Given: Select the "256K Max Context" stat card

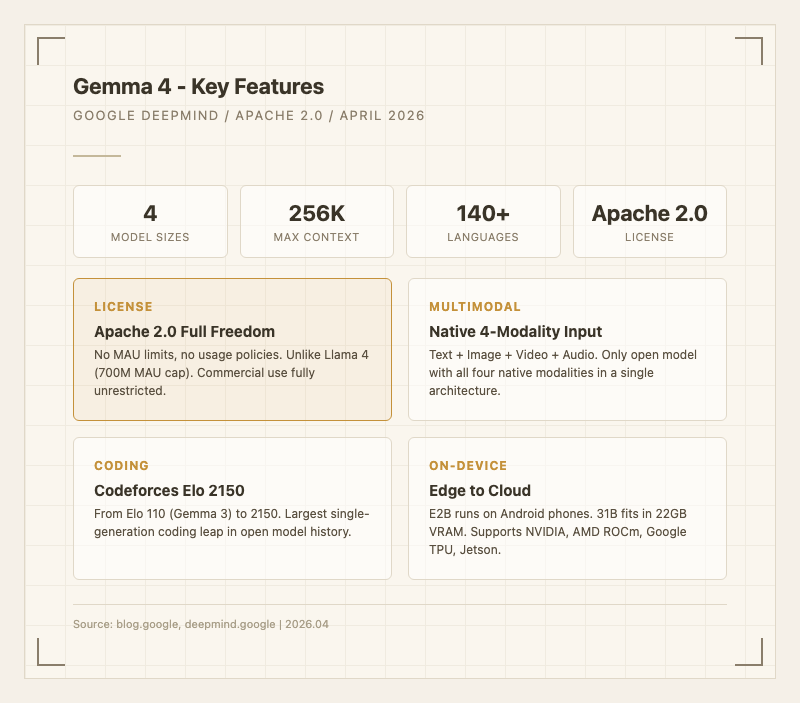Looking at the screenshot, I should click(316, 222).
